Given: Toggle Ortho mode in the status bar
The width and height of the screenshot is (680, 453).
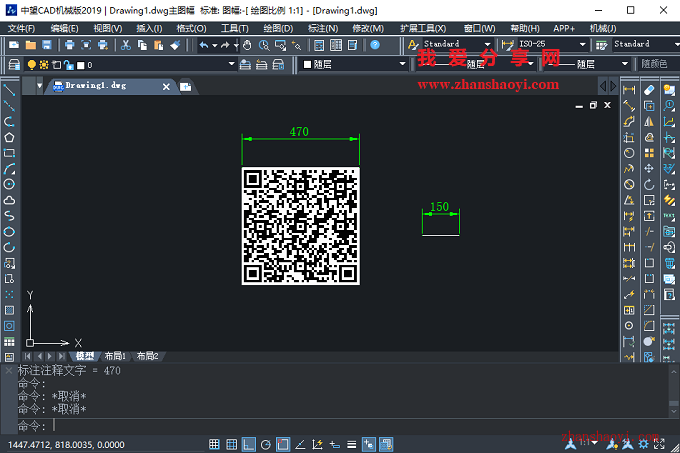Looking at the screenshot, I should (248, 444).
